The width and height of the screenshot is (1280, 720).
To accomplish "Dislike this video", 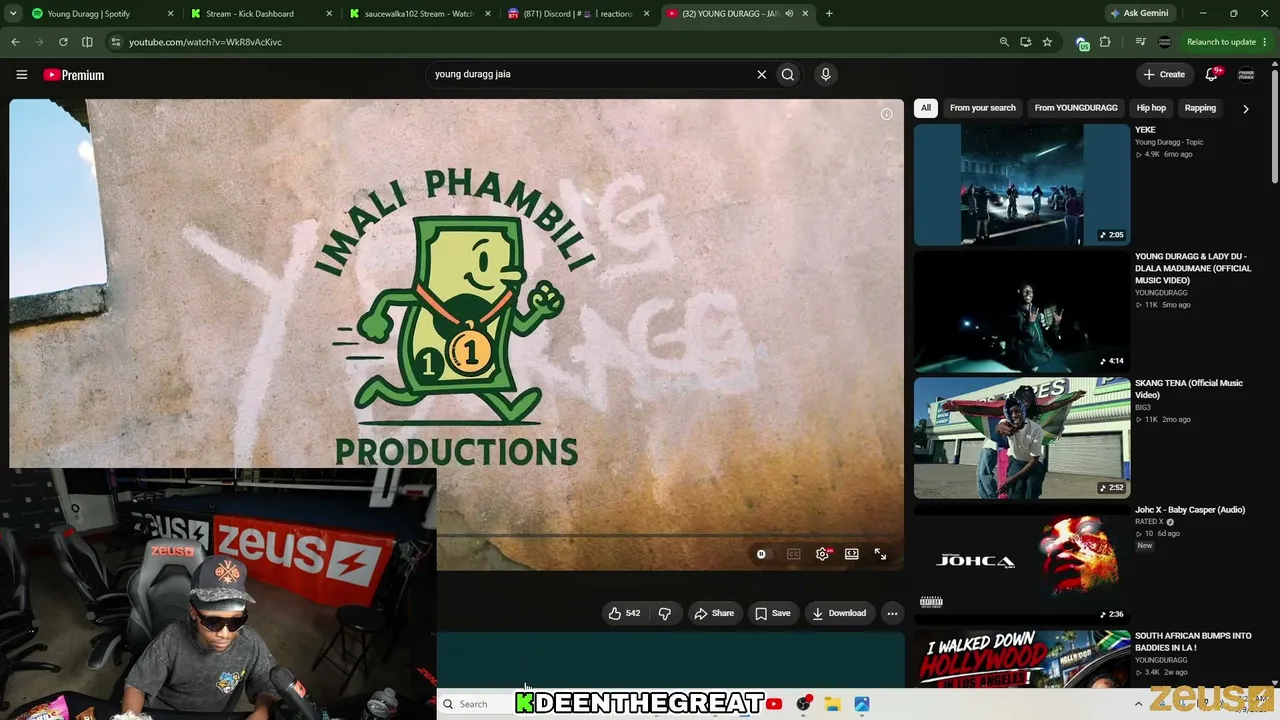I will point(665,613).
